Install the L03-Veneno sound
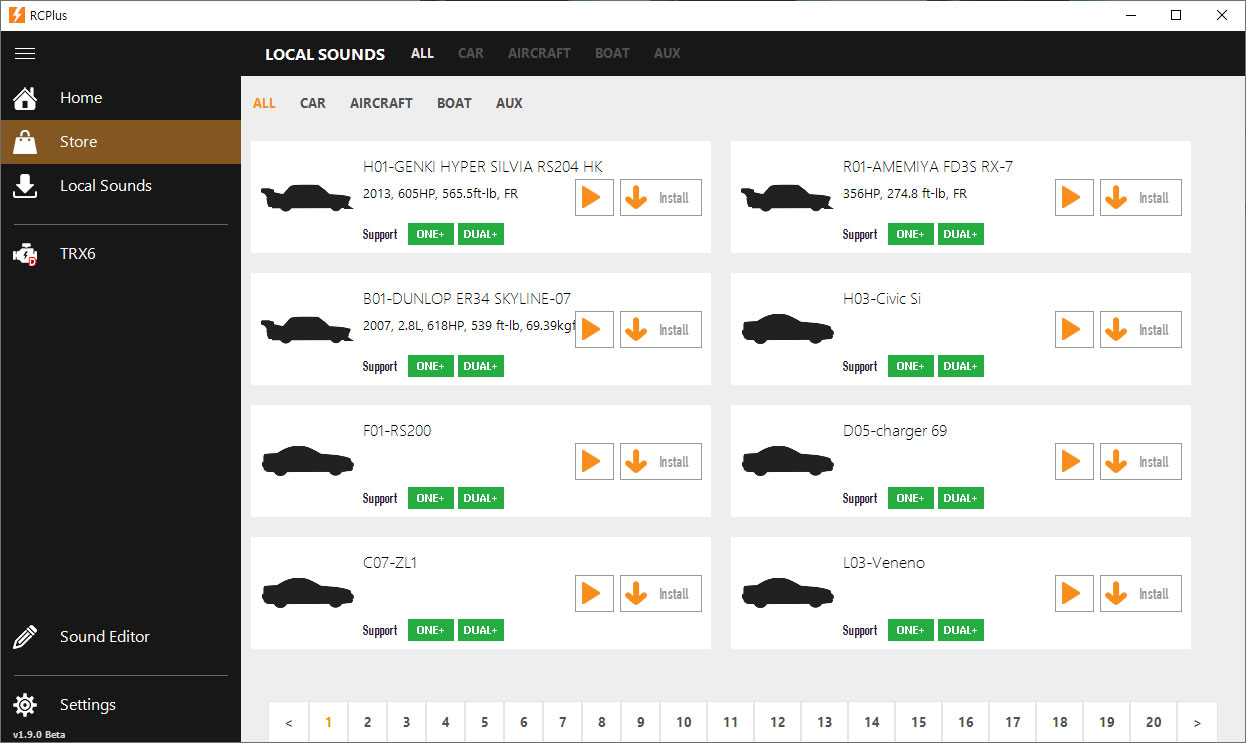The image size is (1246, 743). tap(1141, 594)
